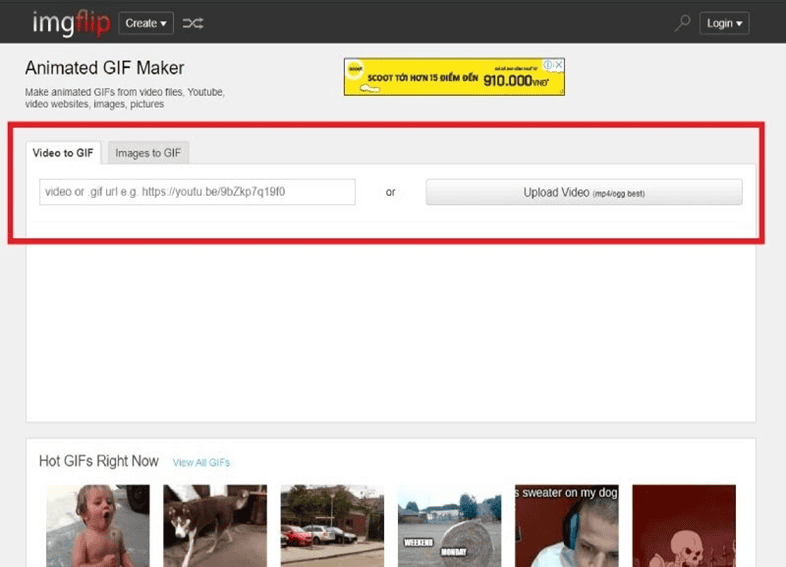Image resolution: width=786 pixels, height=567 pixels.
Task: Click the Upload Video button
Action: click(x=584, y=192)
